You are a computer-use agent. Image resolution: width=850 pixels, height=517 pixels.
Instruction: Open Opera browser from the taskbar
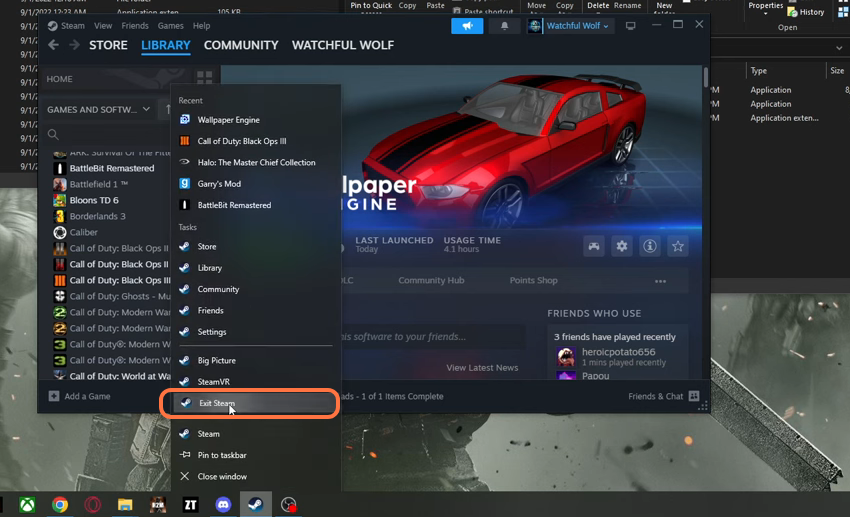click(93, 505)
